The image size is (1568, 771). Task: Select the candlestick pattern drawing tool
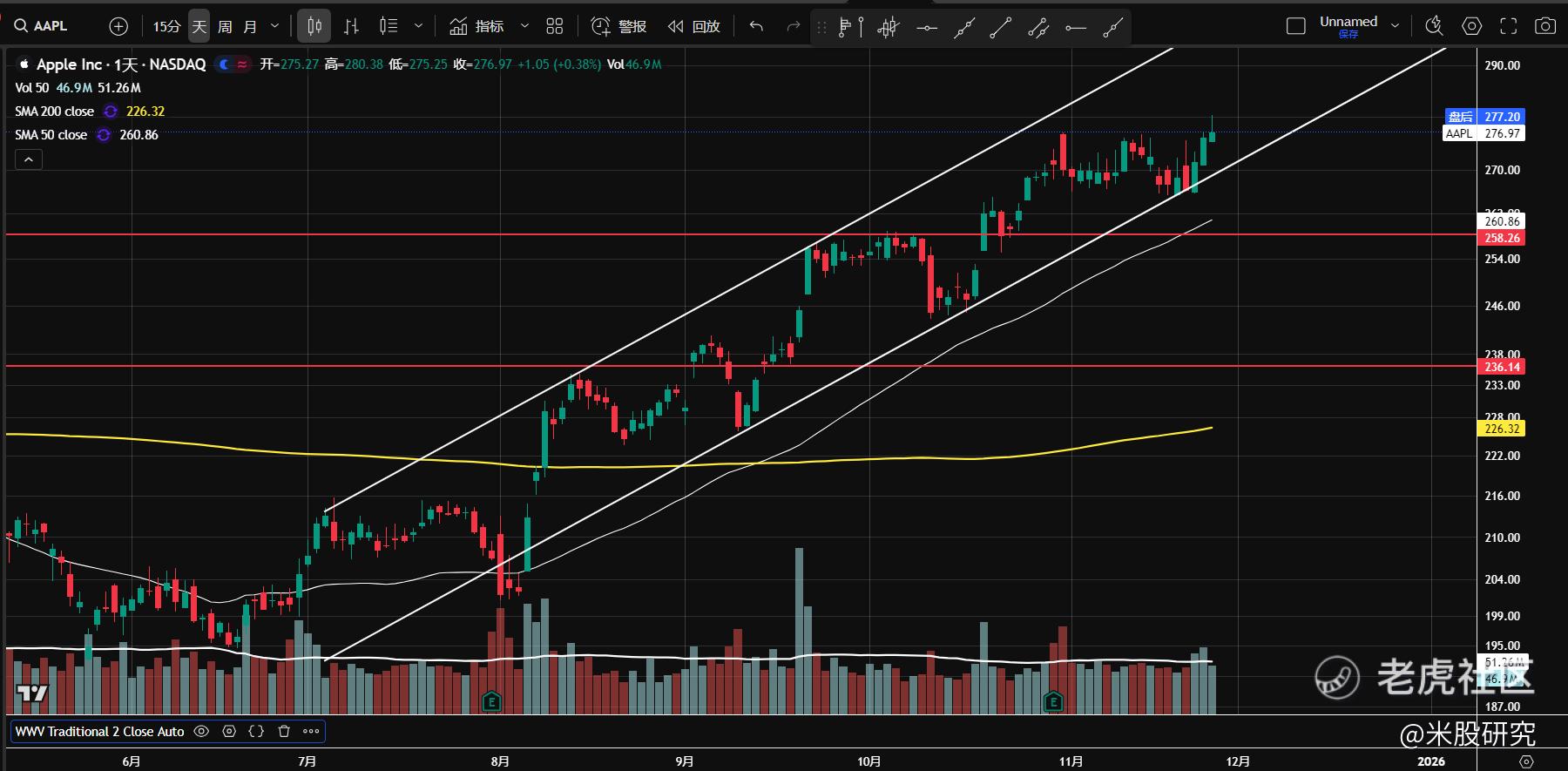click(x=889, y=28)
